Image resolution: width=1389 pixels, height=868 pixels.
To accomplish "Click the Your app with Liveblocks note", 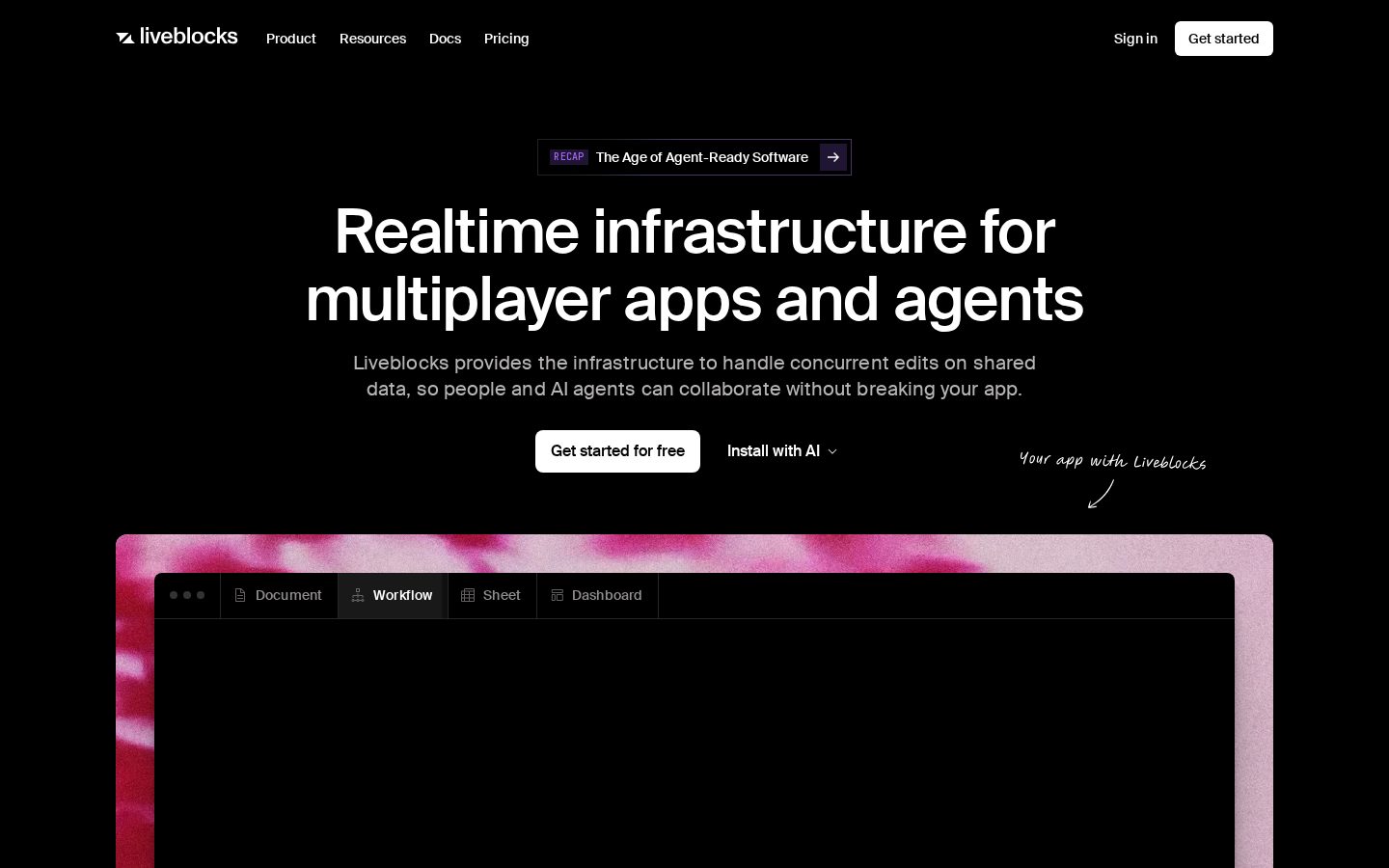I will pos(1112,461).
